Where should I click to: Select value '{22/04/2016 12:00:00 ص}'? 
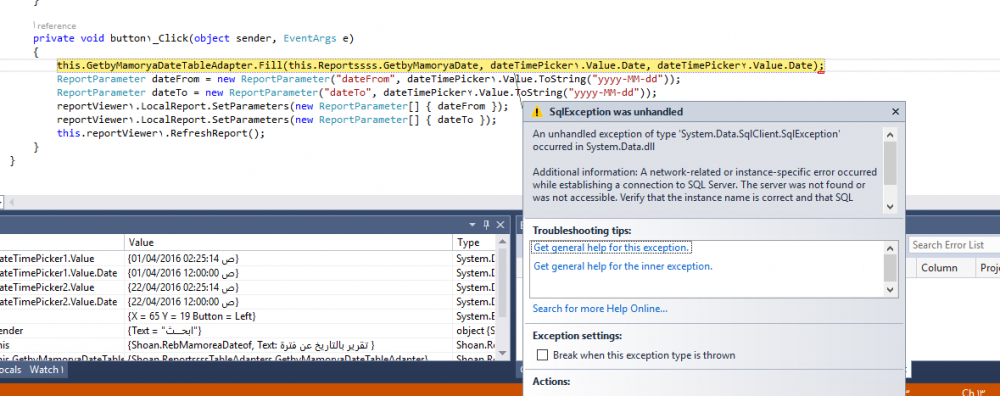tap(184, 302)
